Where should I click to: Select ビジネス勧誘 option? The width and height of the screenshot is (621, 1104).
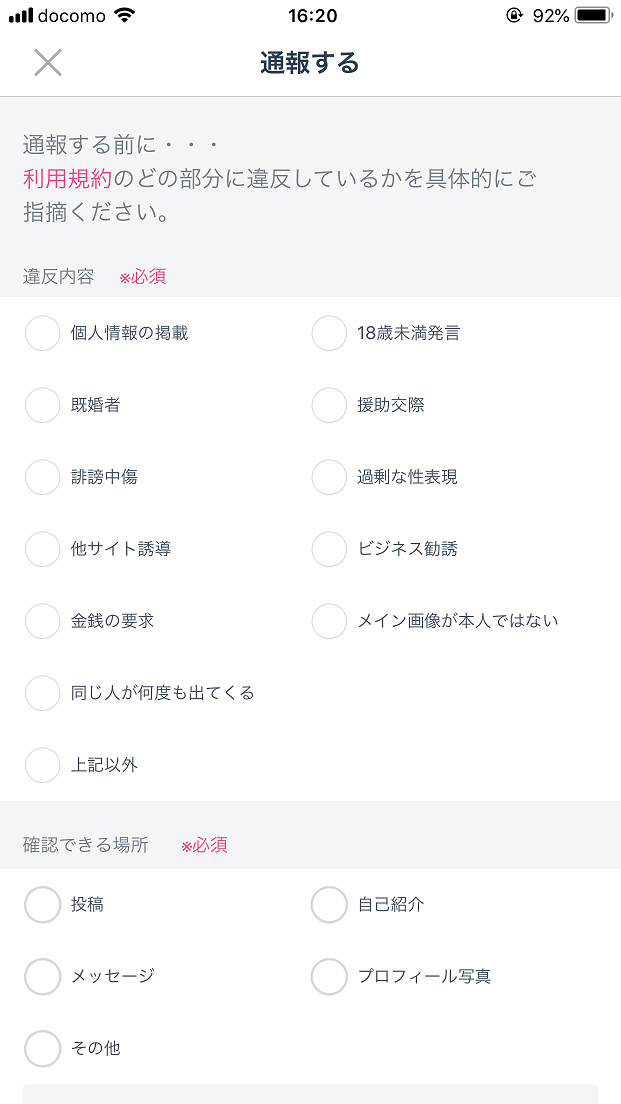[x=329, y=549]
